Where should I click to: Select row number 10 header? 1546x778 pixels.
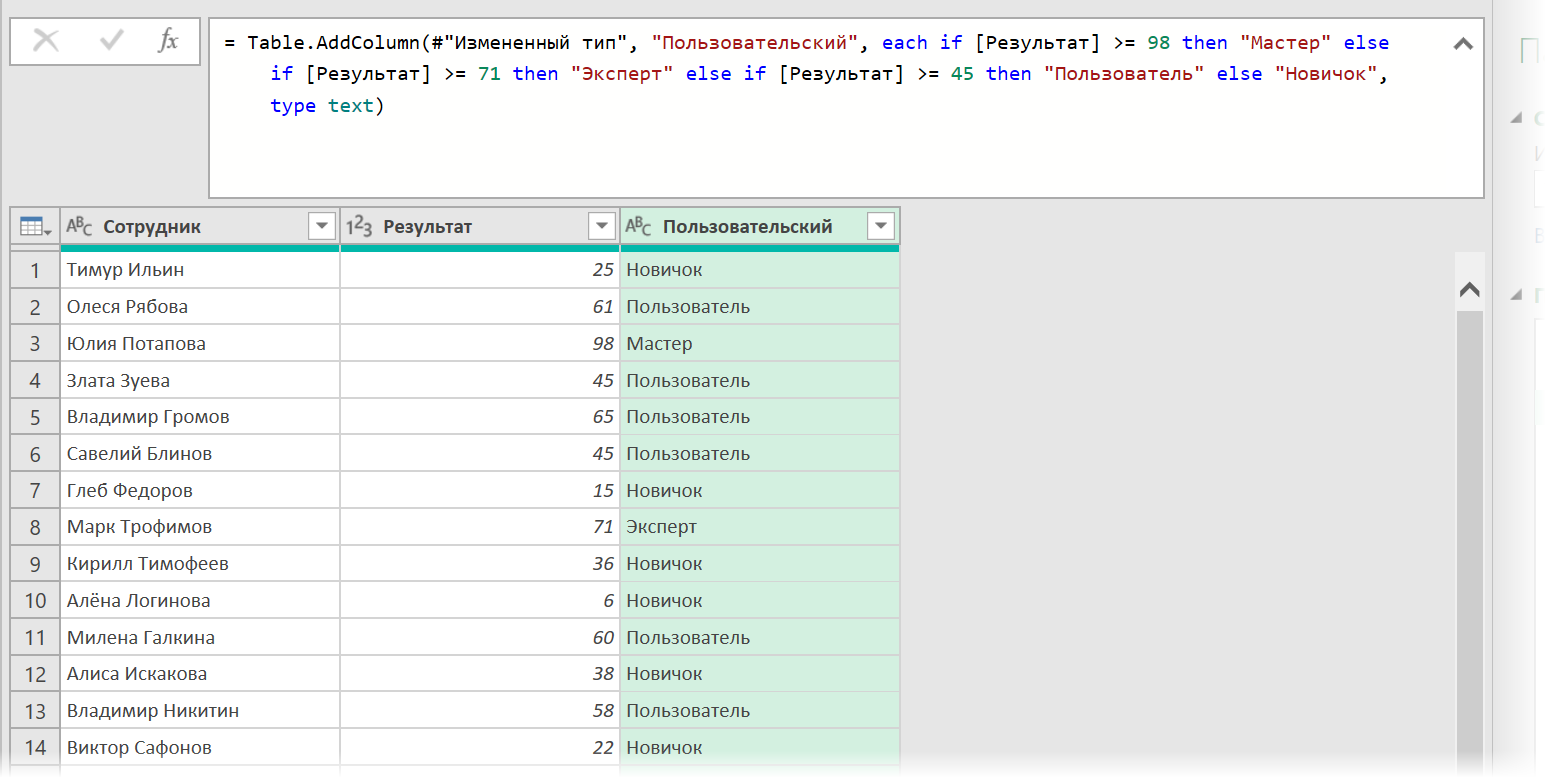point(35,601)
